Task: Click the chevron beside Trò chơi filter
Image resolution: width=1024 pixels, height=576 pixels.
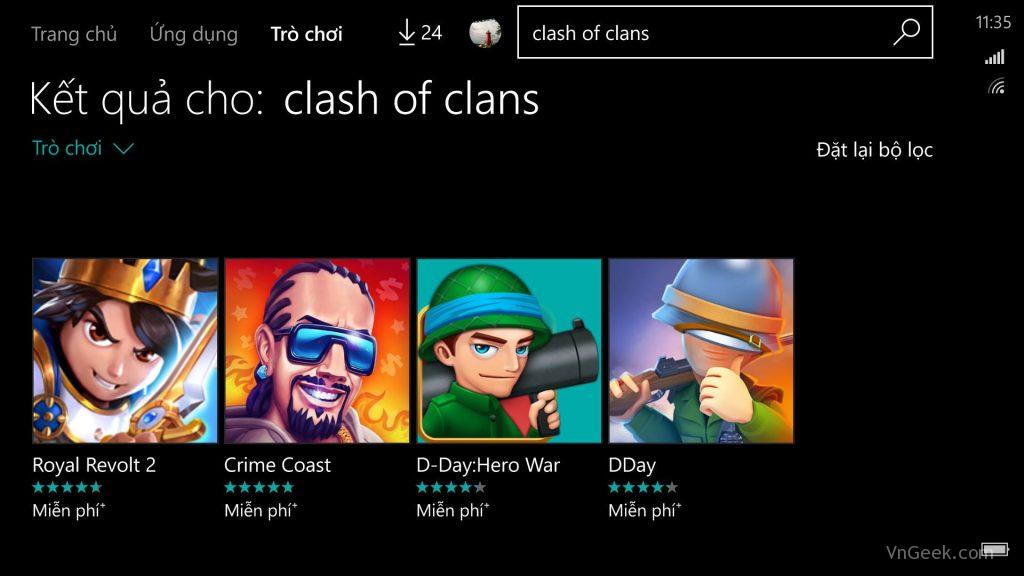Action: tap(123, 150)
